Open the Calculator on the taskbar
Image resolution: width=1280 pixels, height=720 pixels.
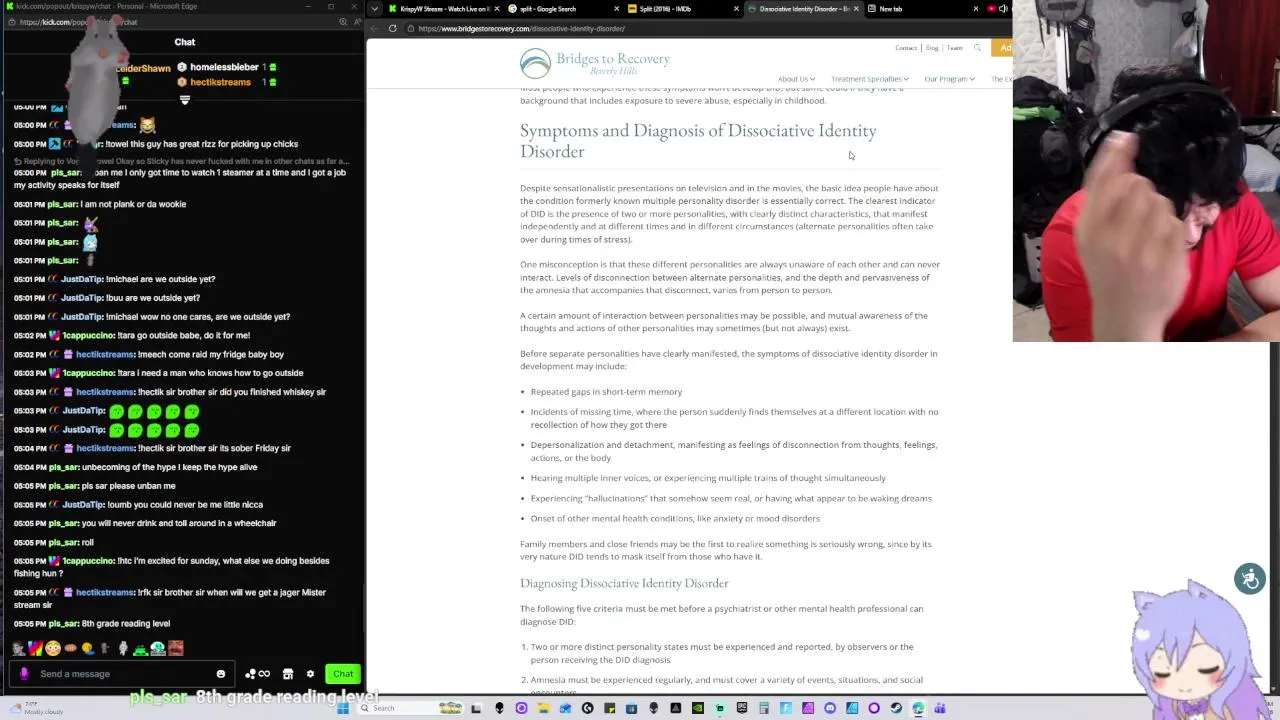764,708
